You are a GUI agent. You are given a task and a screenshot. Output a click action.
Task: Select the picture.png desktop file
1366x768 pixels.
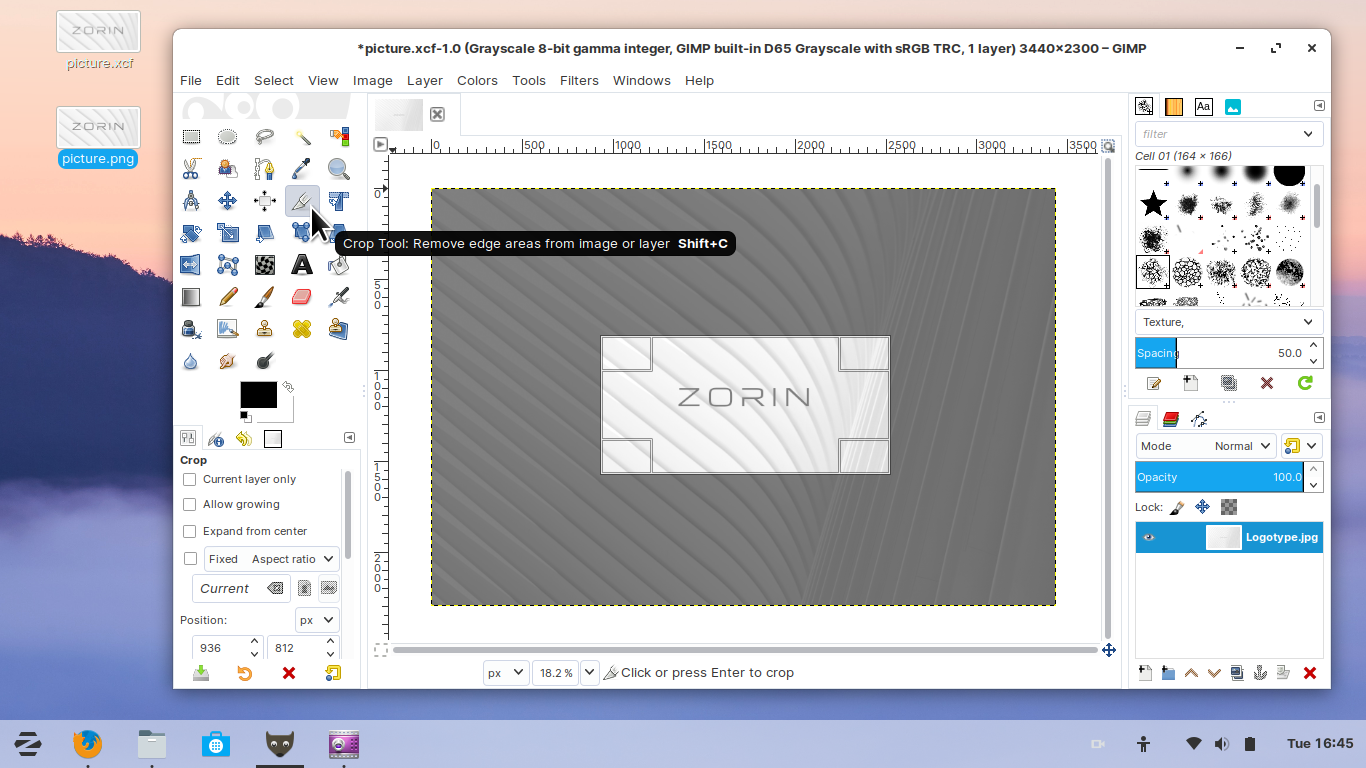tap(98, 138)
